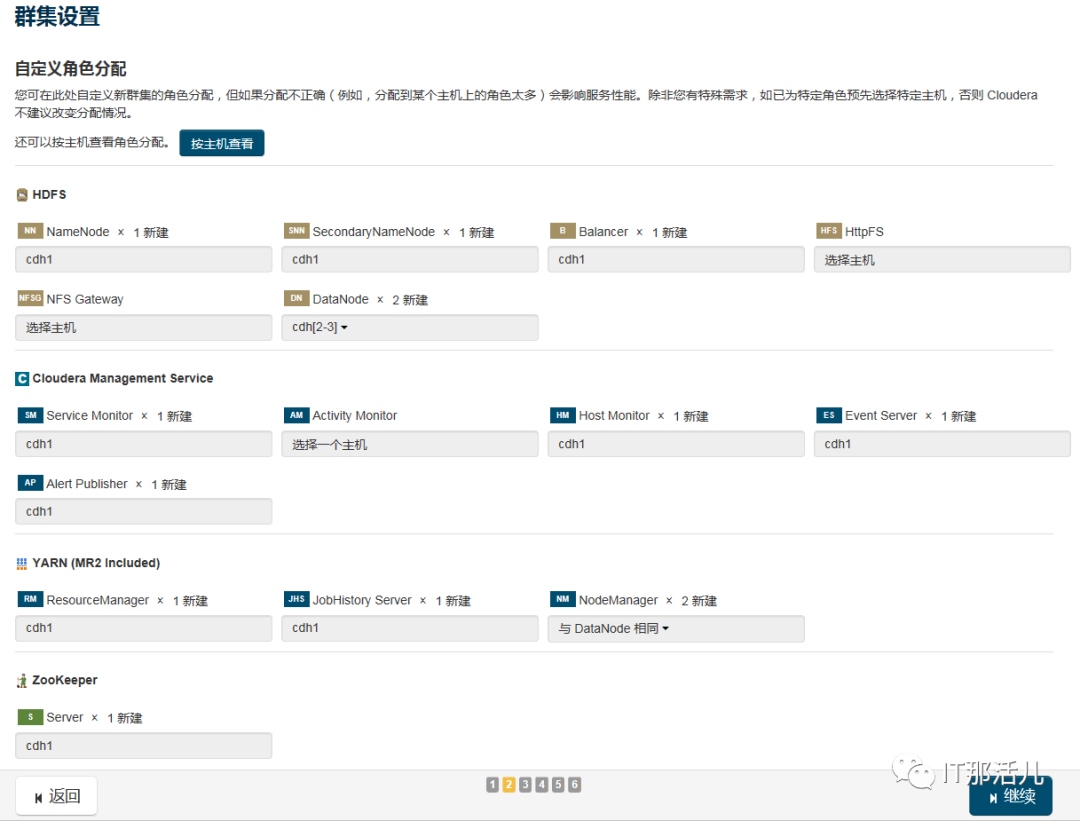The height and width of the screenshot is (821, 1080).
Task: Select host for SecondaryNameNode field
Action: pyautogui.click(x=410, y=260)
